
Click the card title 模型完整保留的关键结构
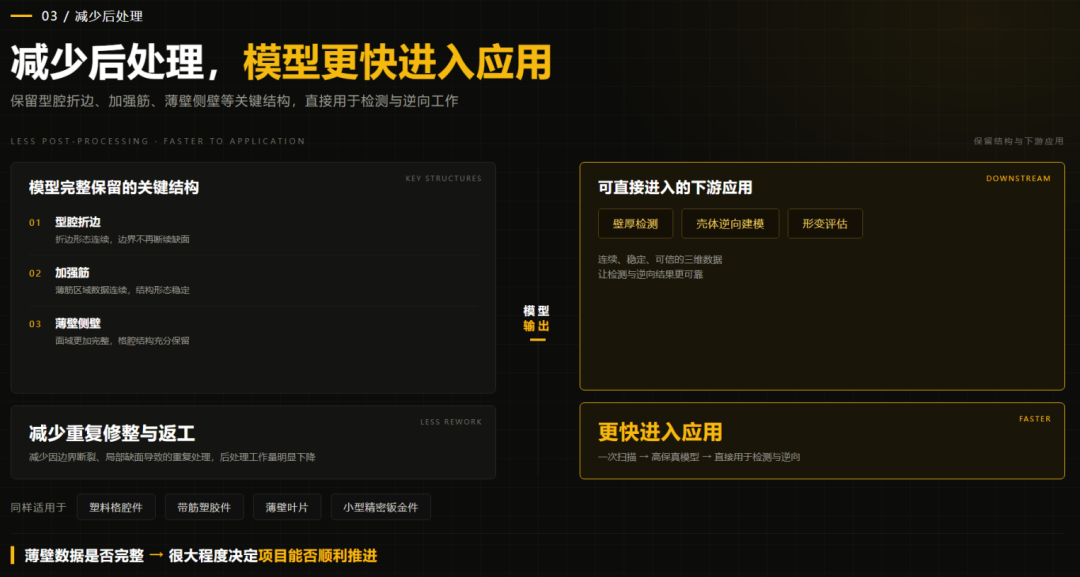pos(114,187)
